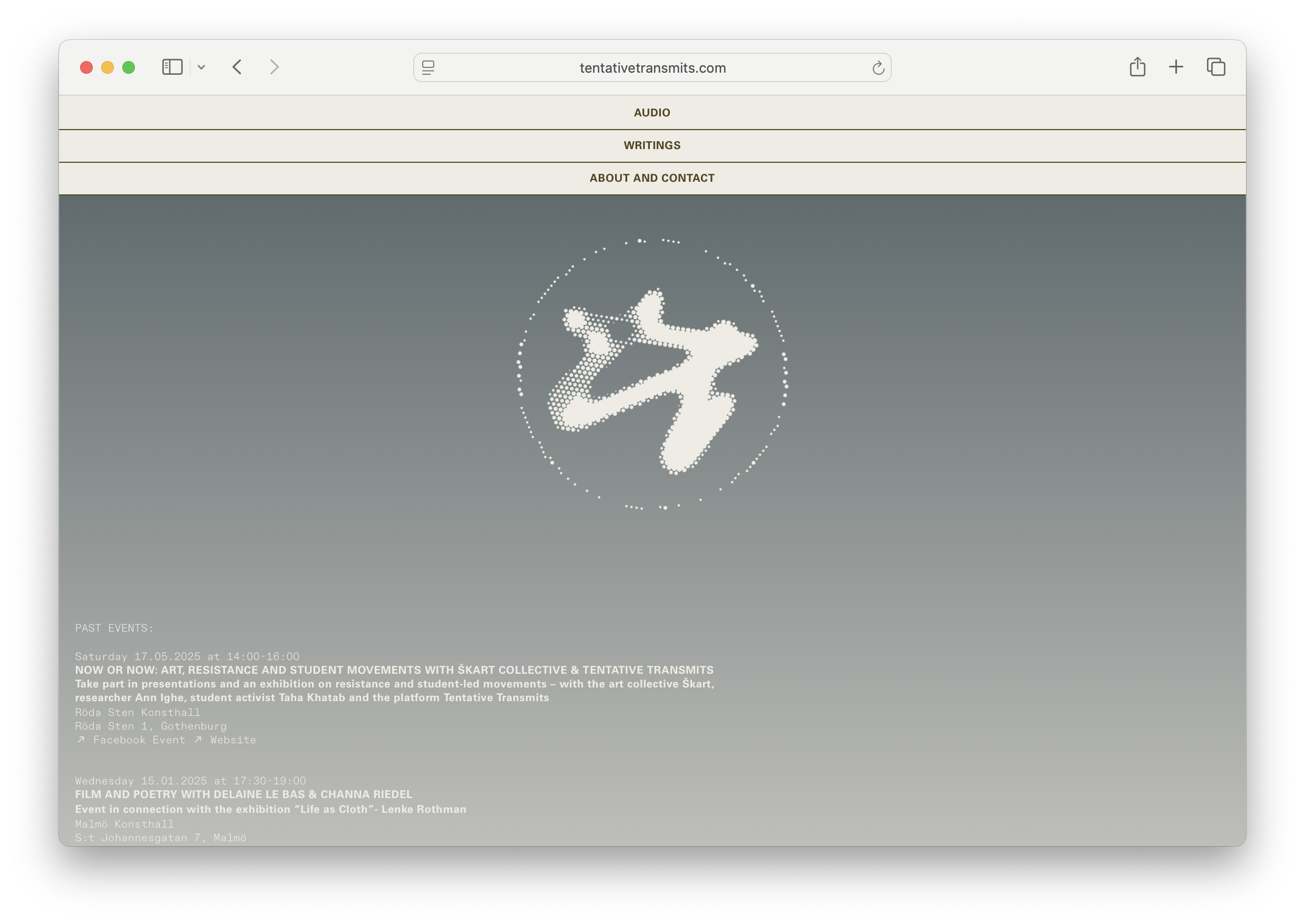The height and width of the screenshot is (924, 1305).
Task: Click the NOW OR NOW event title
Action: (394, 670)
